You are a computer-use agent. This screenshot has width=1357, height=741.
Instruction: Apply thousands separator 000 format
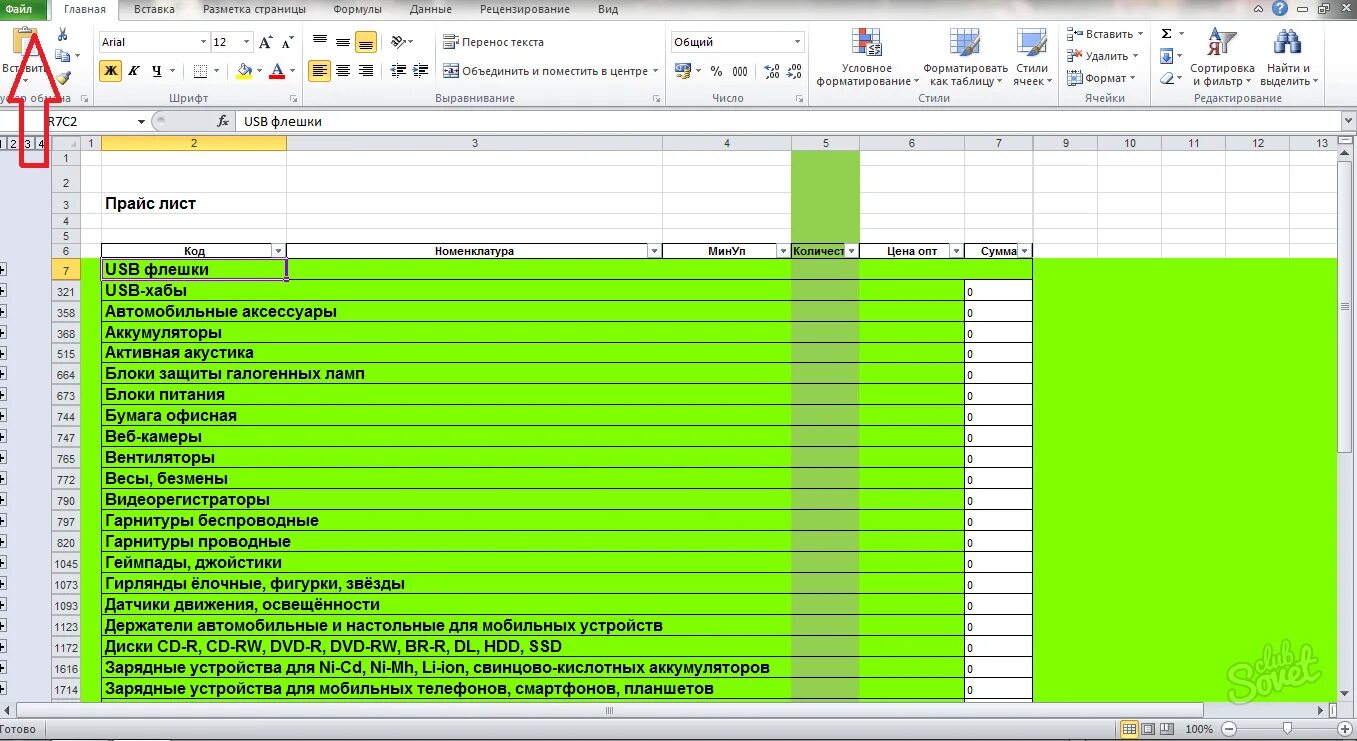pyautogui.click(x=740, y=71)
